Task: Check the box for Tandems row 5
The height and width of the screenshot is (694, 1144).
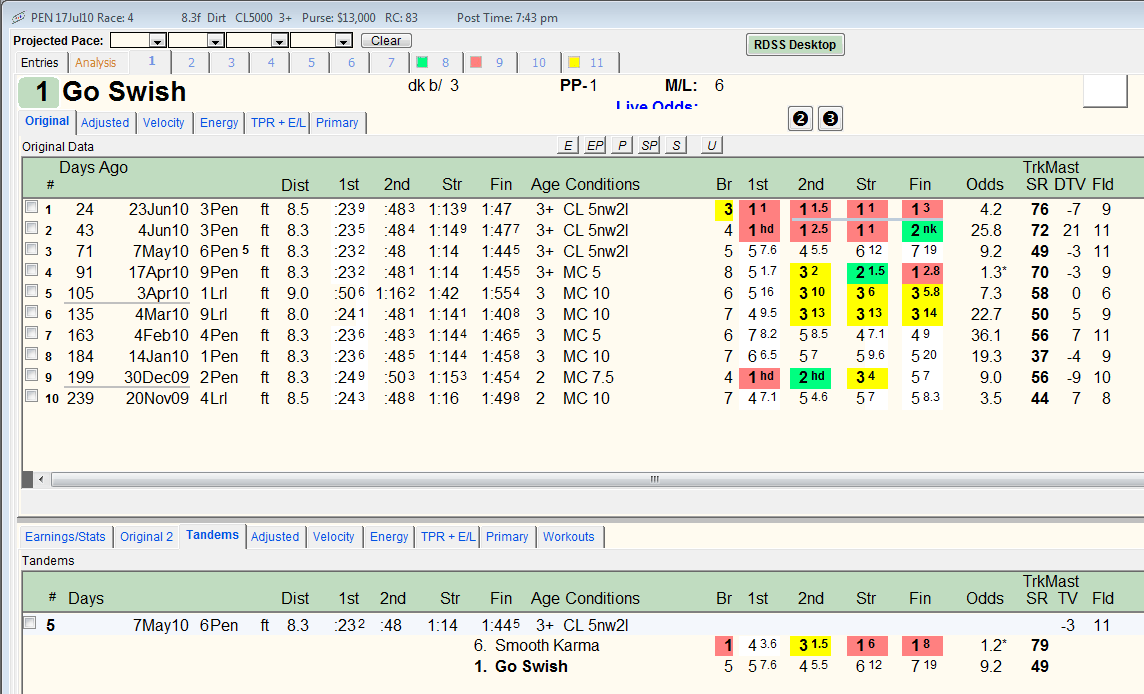Action: 30,623
